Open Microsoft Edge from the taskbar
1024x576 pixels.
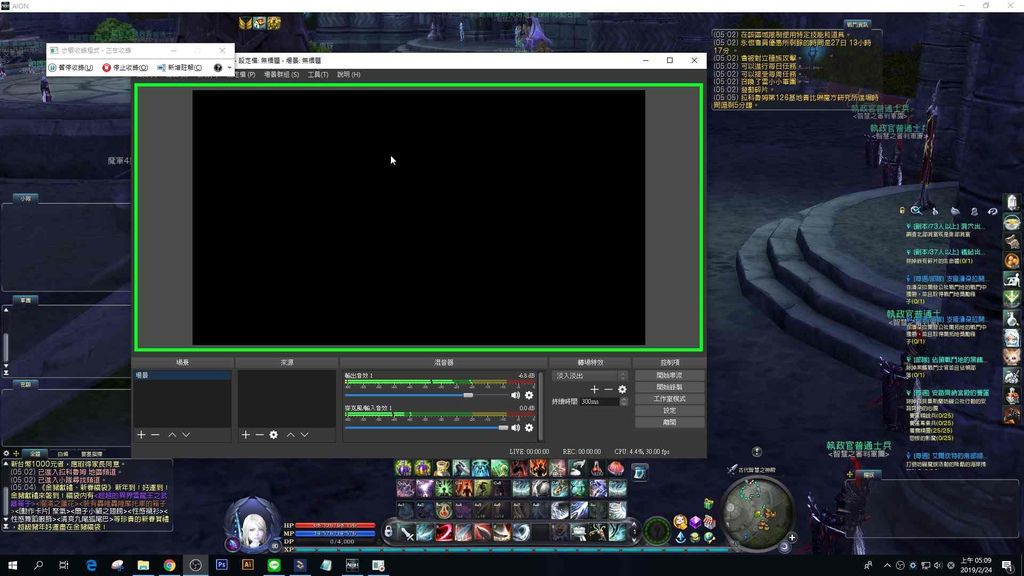[91, 565]
